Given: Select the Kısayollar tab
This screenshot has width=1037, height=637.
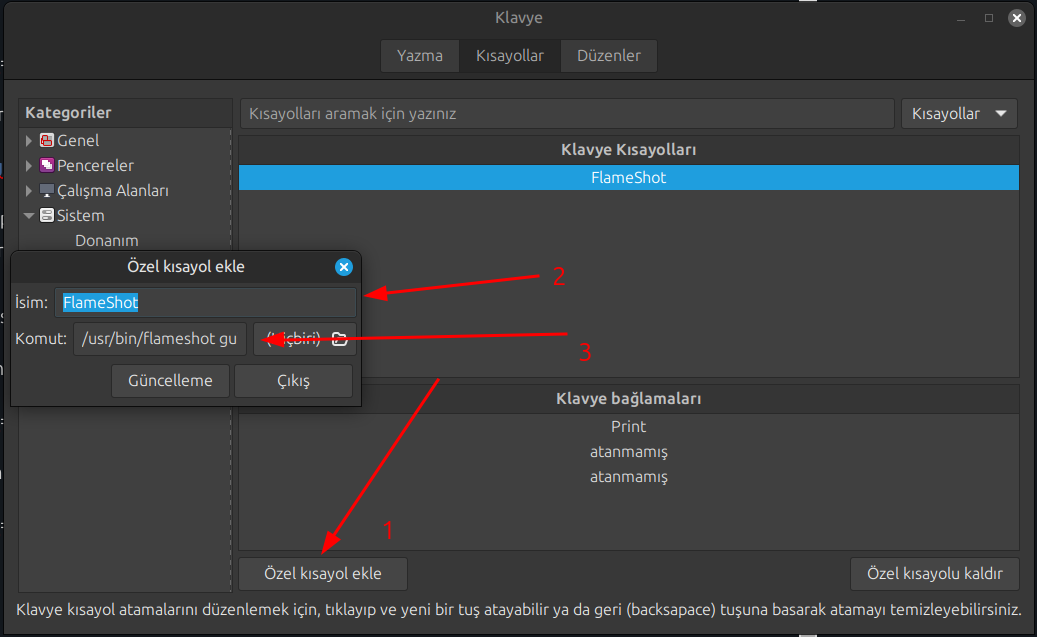Looking at the screenshot, I should tap(509, 56).
